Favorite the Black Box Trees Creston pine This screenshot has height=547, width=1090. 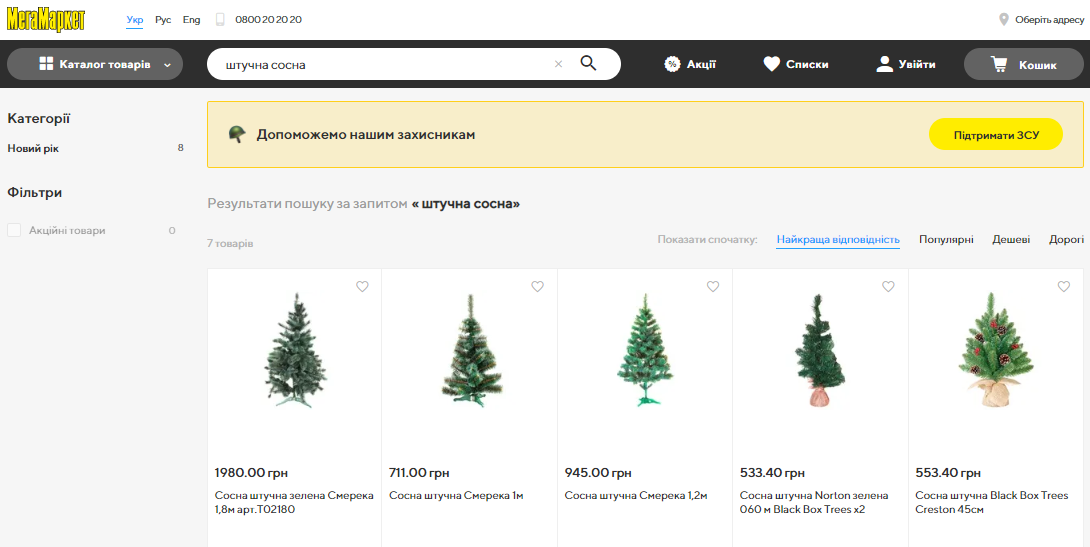click(1063, 287)
